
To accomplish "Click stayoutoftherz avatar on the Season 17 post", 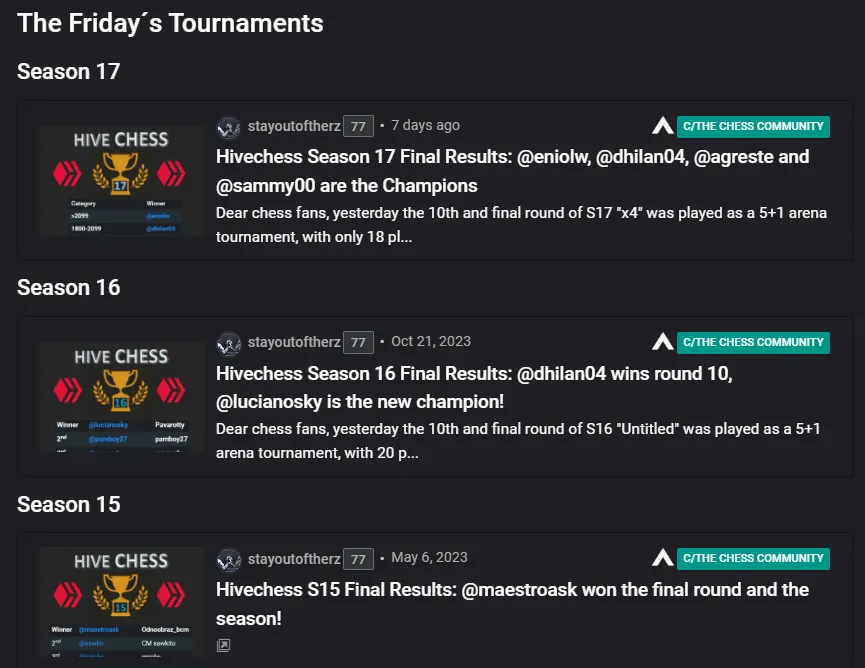I will pos(229,126).
